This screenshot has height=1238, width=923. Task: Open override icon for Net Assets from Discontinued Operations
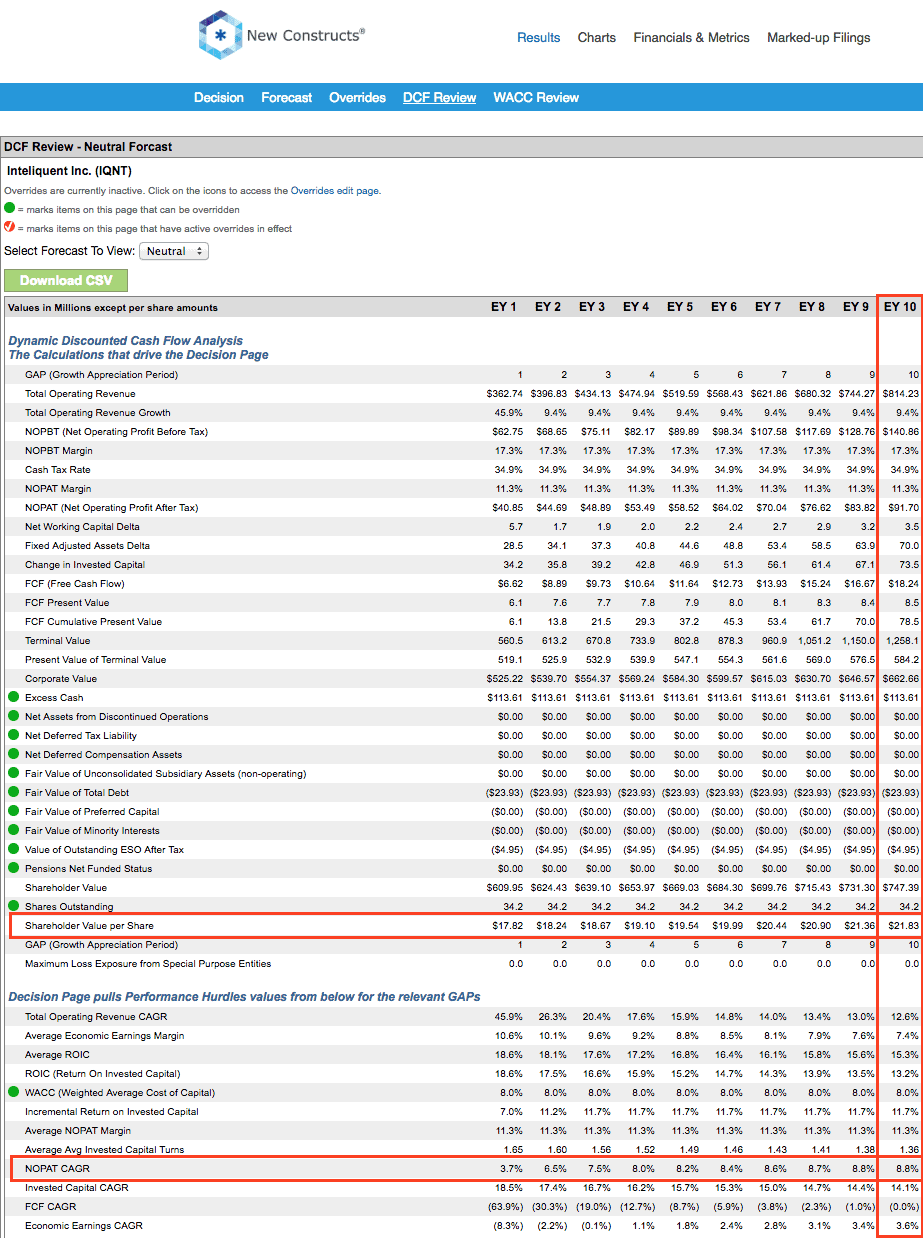[13, 716]
